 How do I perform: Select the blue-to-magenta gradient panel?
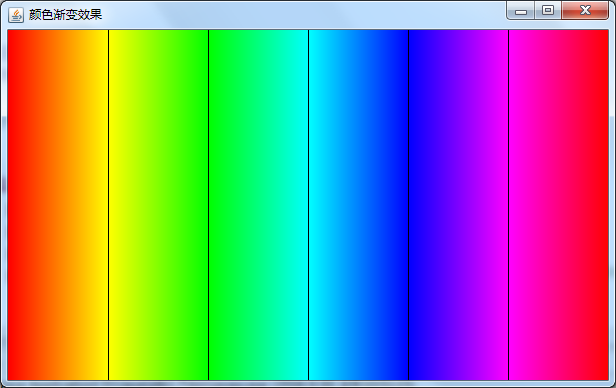(x=458, y=205)
